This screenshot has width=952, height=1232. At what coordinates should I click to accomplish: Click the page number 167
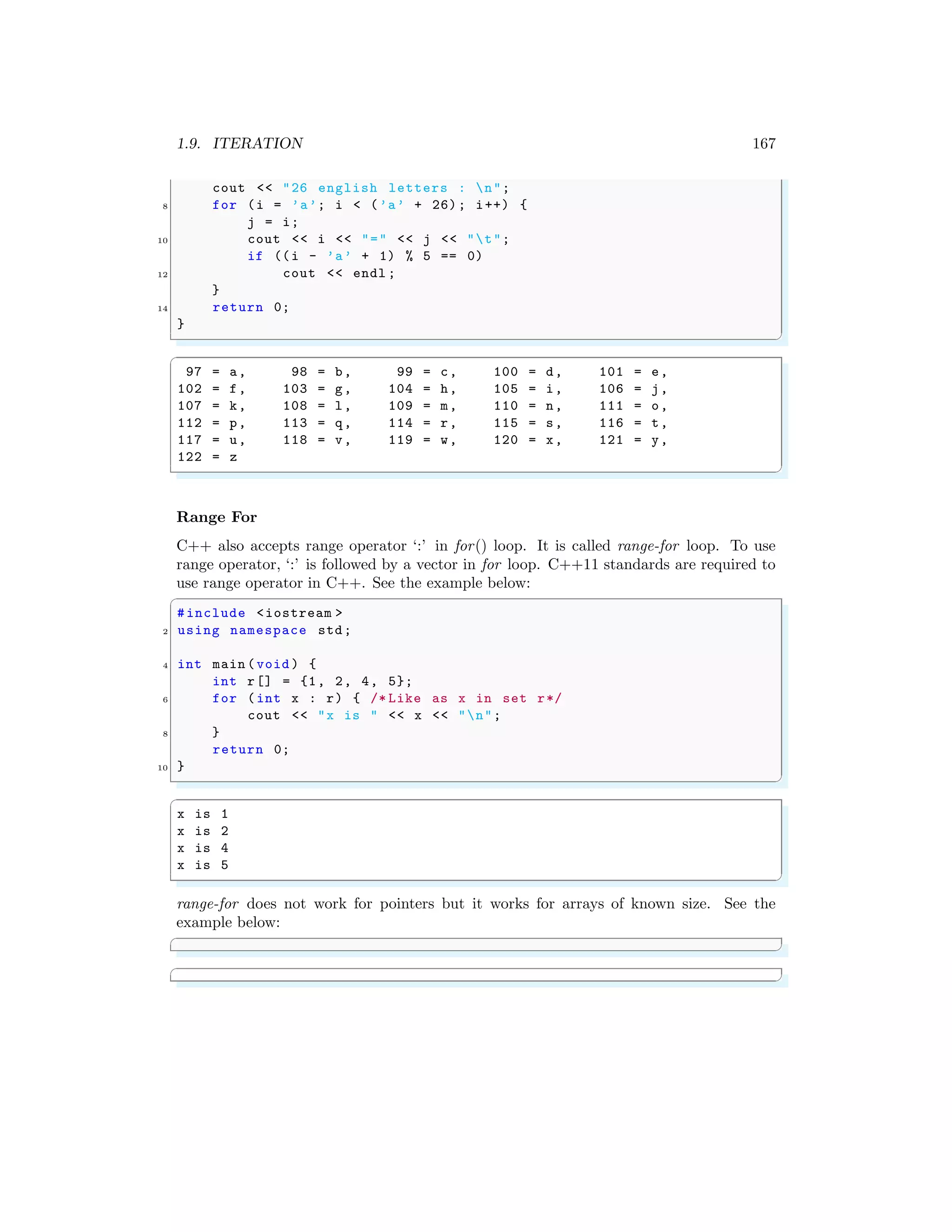(x=764, y=143)
